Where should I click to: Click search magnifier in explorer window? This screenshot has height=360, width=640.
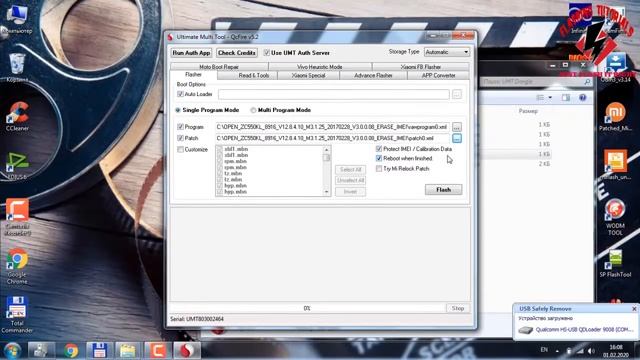(x=587, y=82)
